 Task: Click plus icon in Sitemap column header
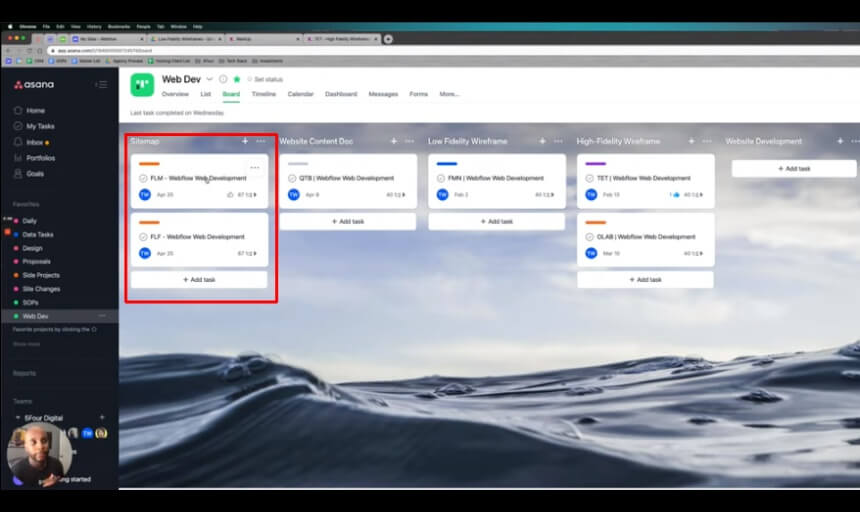click(x=245, y=141)
